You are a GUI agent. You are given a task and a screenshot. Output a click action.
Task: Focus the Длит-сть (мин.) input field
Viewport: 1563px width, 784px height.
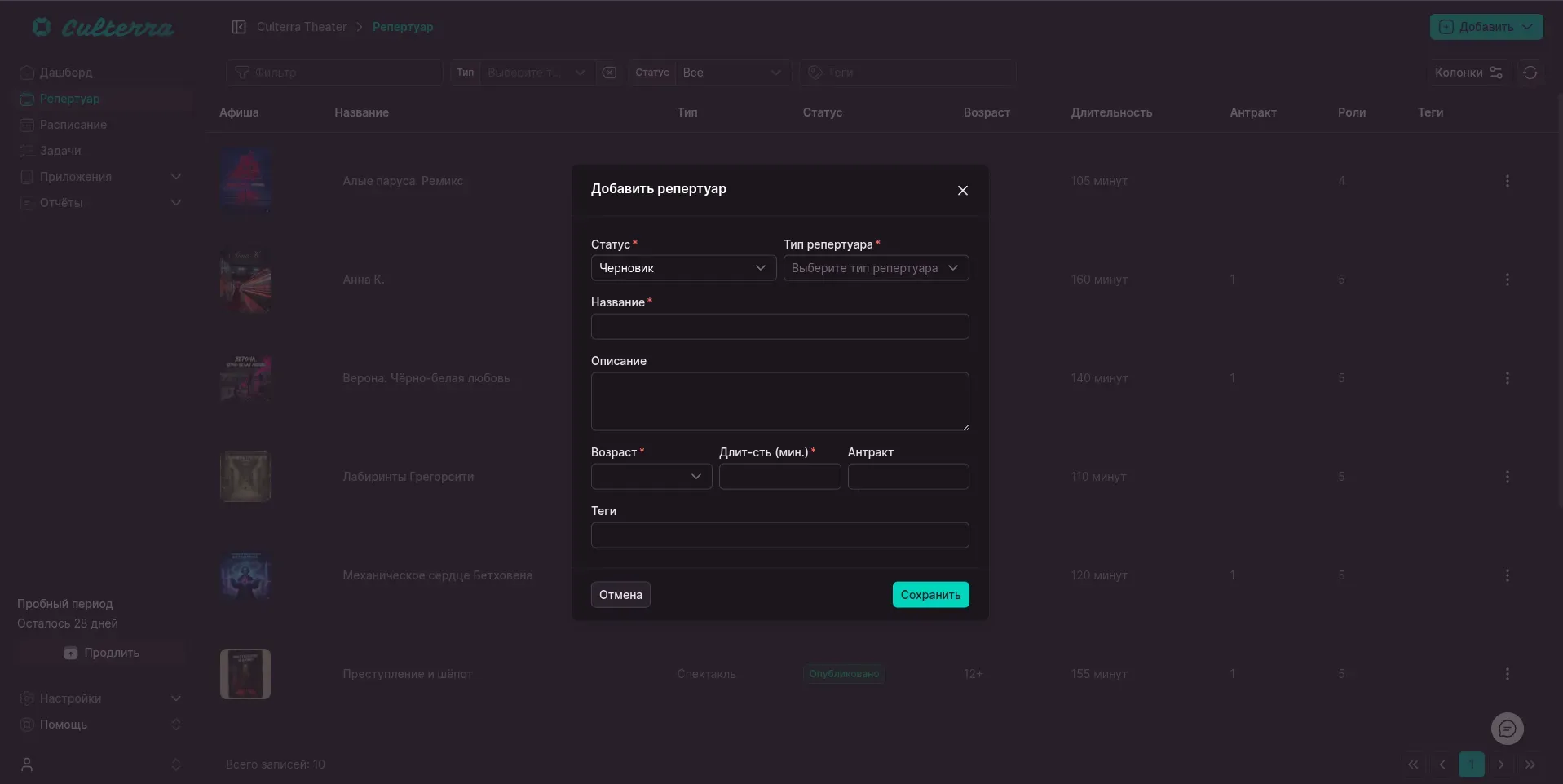tap(779, 477)
